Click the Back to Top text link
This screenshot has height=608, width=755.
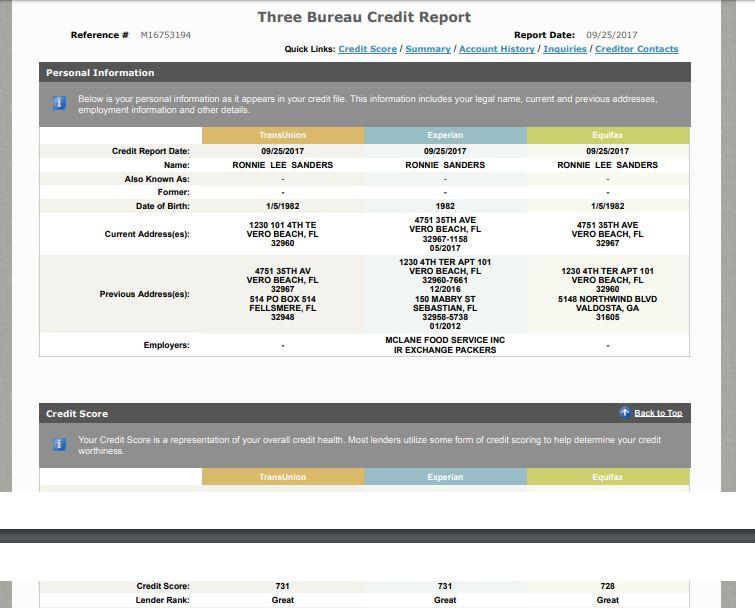click(x=658, y=414)
